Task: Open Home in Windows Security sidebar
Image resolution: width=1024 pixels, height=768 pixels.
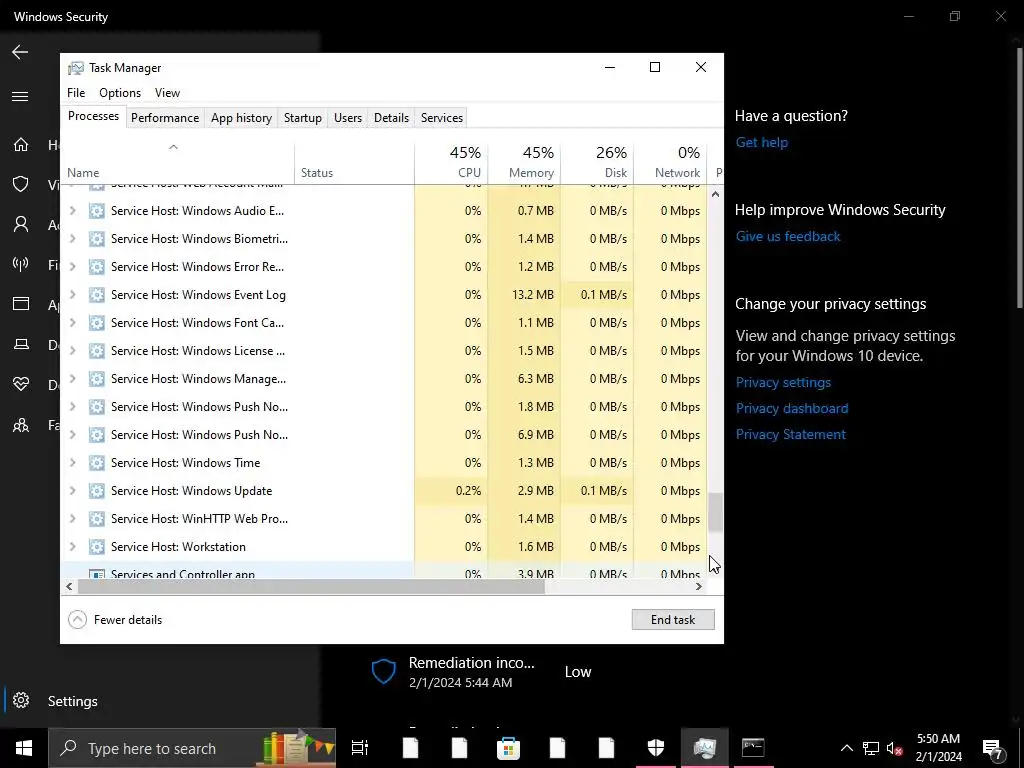Action: 21,144
